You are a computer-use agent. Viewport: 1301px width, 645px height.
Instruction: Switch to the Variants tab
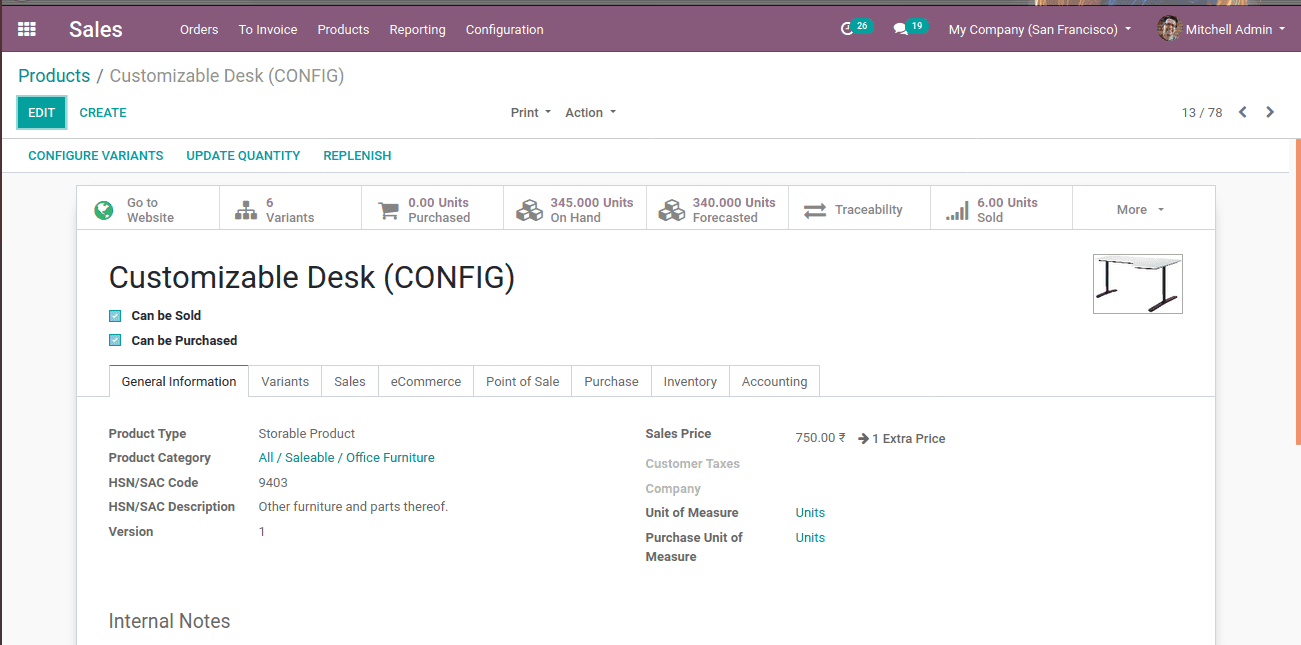pyautogui.click(x=285, y=381)
